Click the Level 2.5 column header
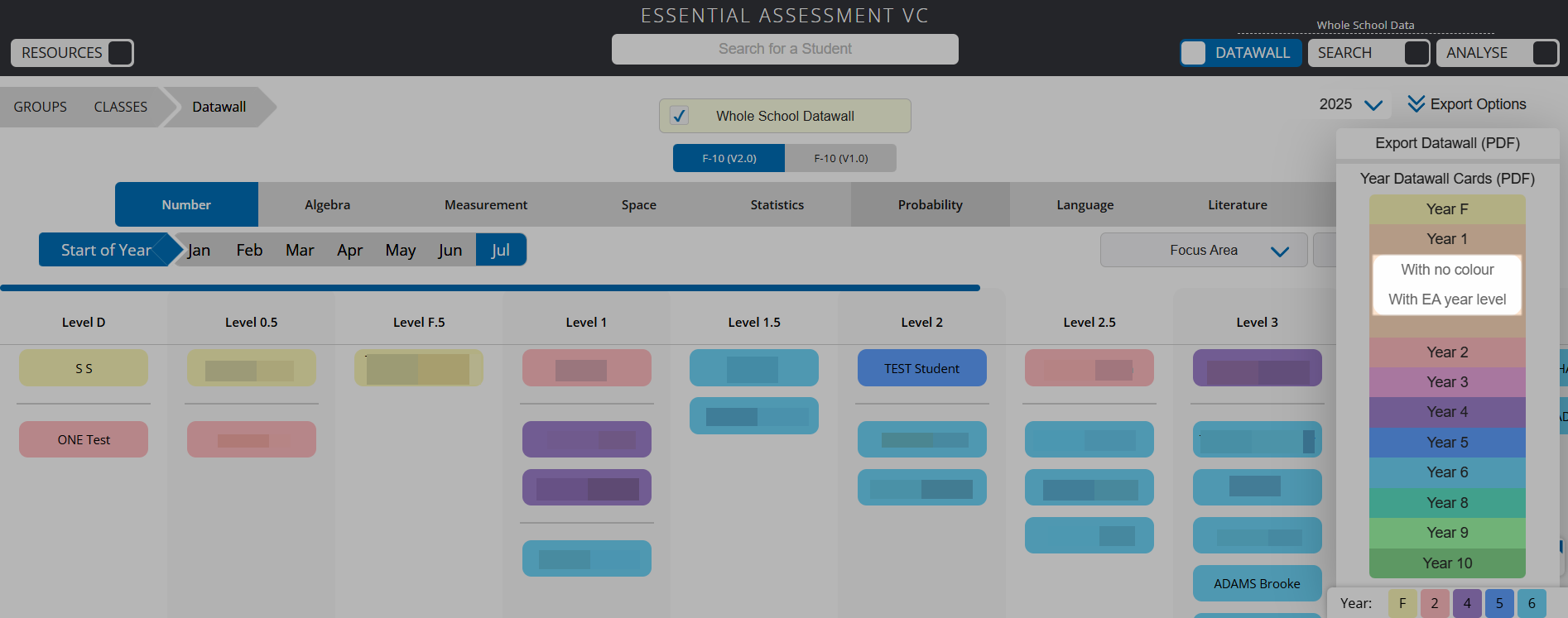The height and width of the screenshot is (618, 1568). pyautogui.click(x=1089, y=323)
